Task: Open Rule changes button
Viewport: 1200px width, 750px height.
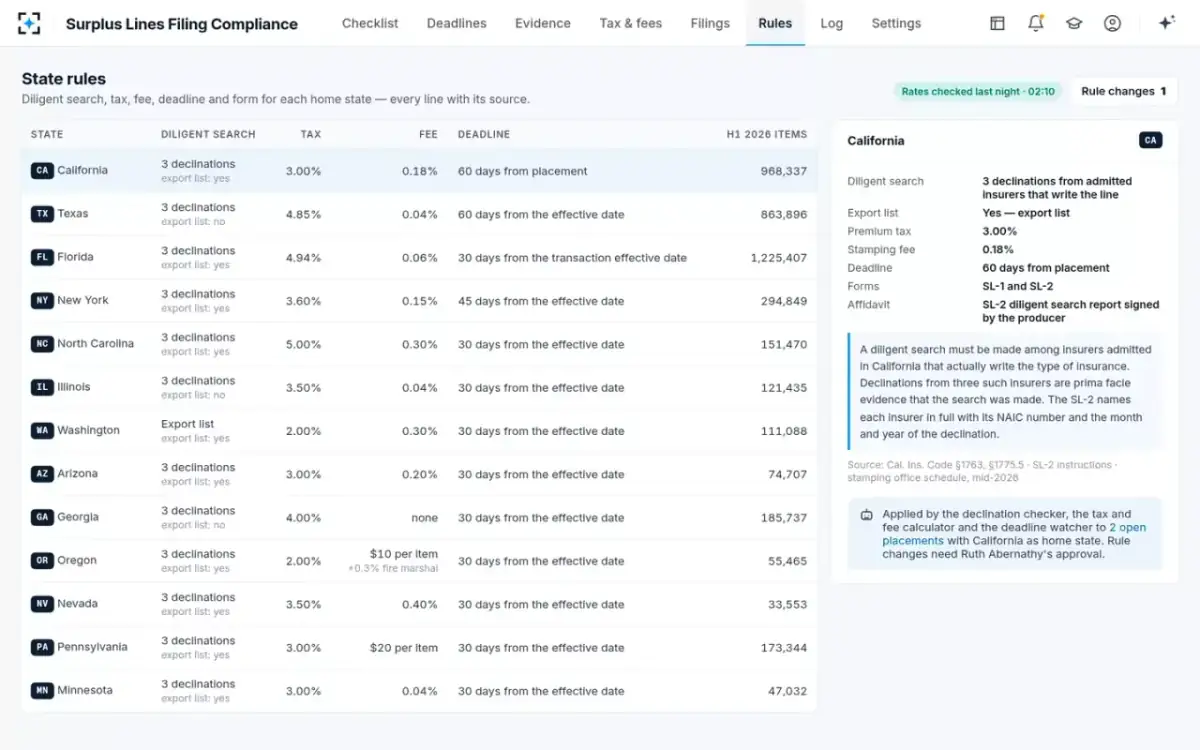Action: (1124, 91)
